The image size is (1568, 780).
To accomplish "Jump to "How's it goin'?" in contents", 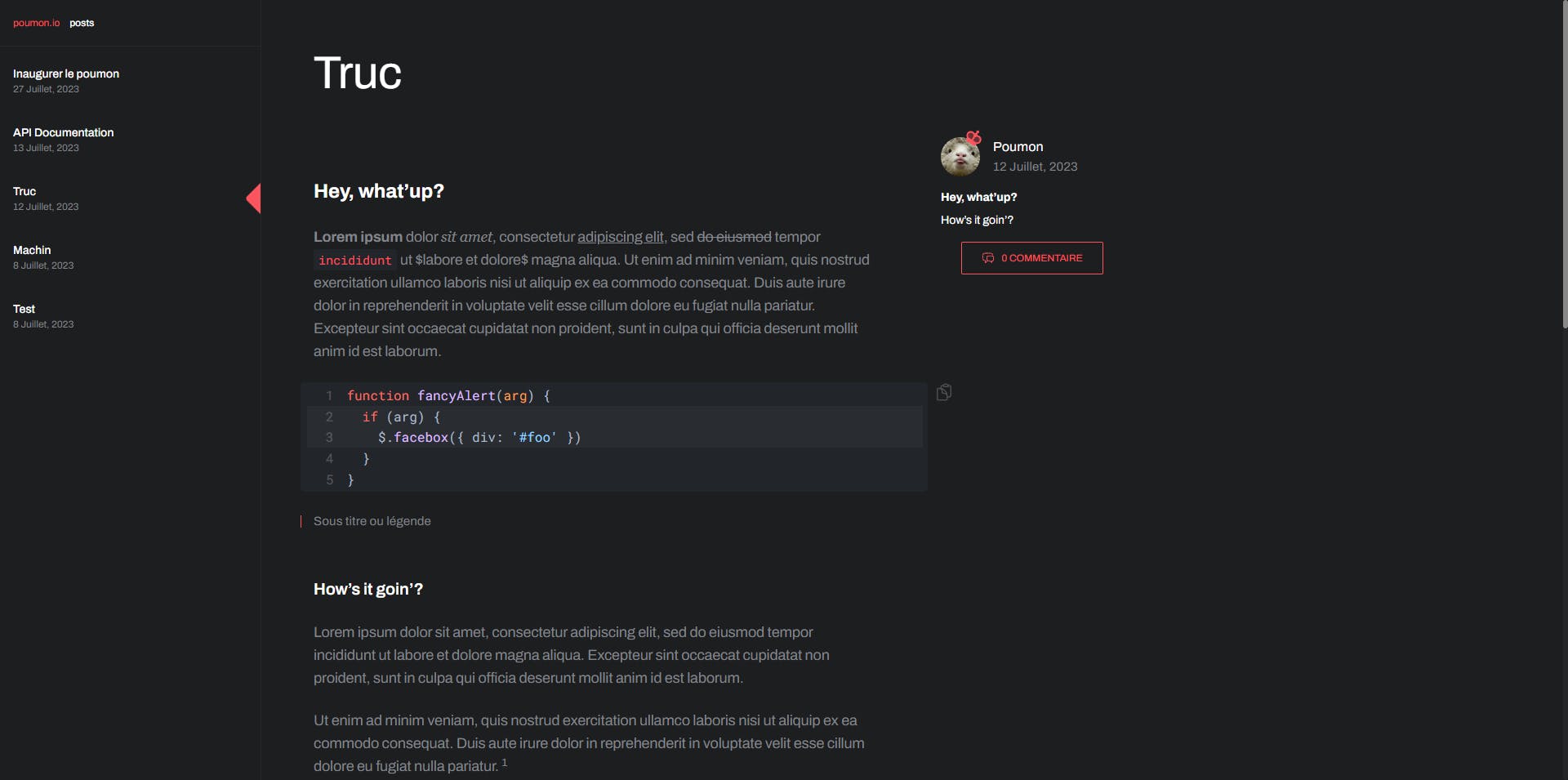I will 977,220.
